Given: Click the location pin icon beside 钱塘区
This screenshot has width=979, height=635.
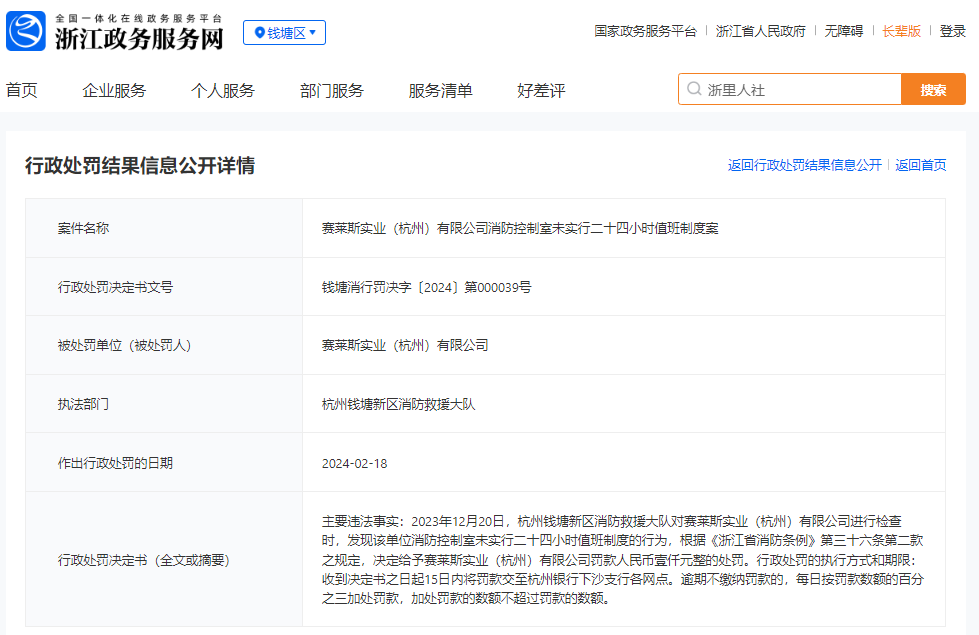Looking at the screenshot, I should (260, 32).
